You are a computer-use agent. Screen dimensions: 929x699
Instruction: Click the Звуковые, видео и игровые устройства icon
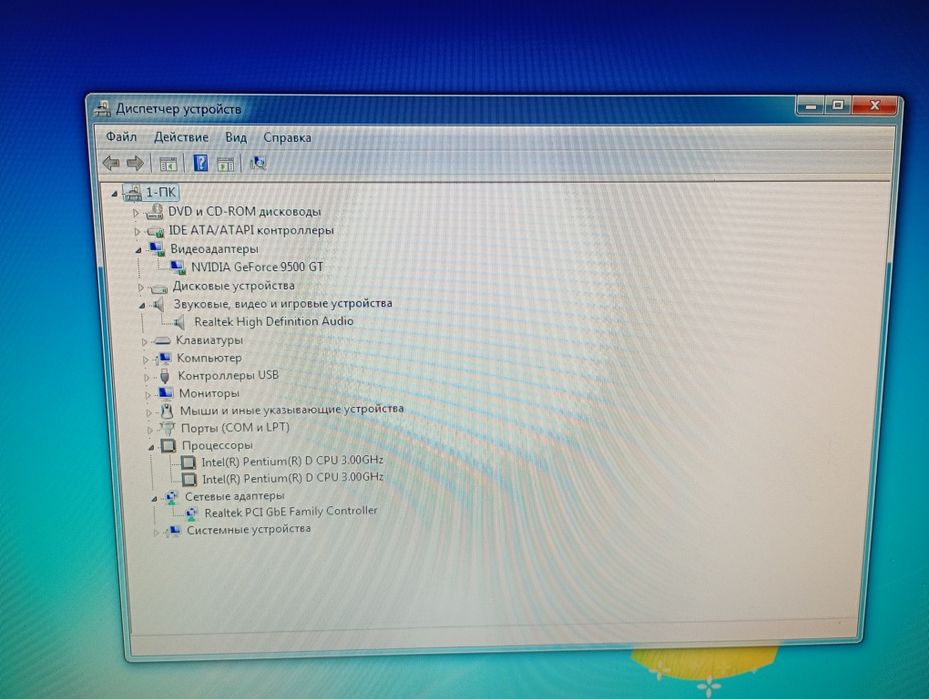(x=158, y=304)
